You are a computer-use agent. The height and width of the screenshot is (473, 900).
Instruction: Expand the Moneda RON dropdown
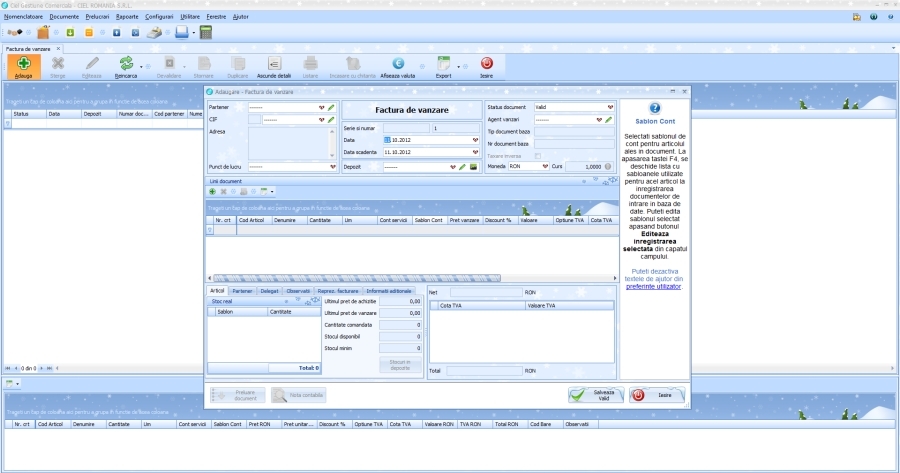(545, 167)
